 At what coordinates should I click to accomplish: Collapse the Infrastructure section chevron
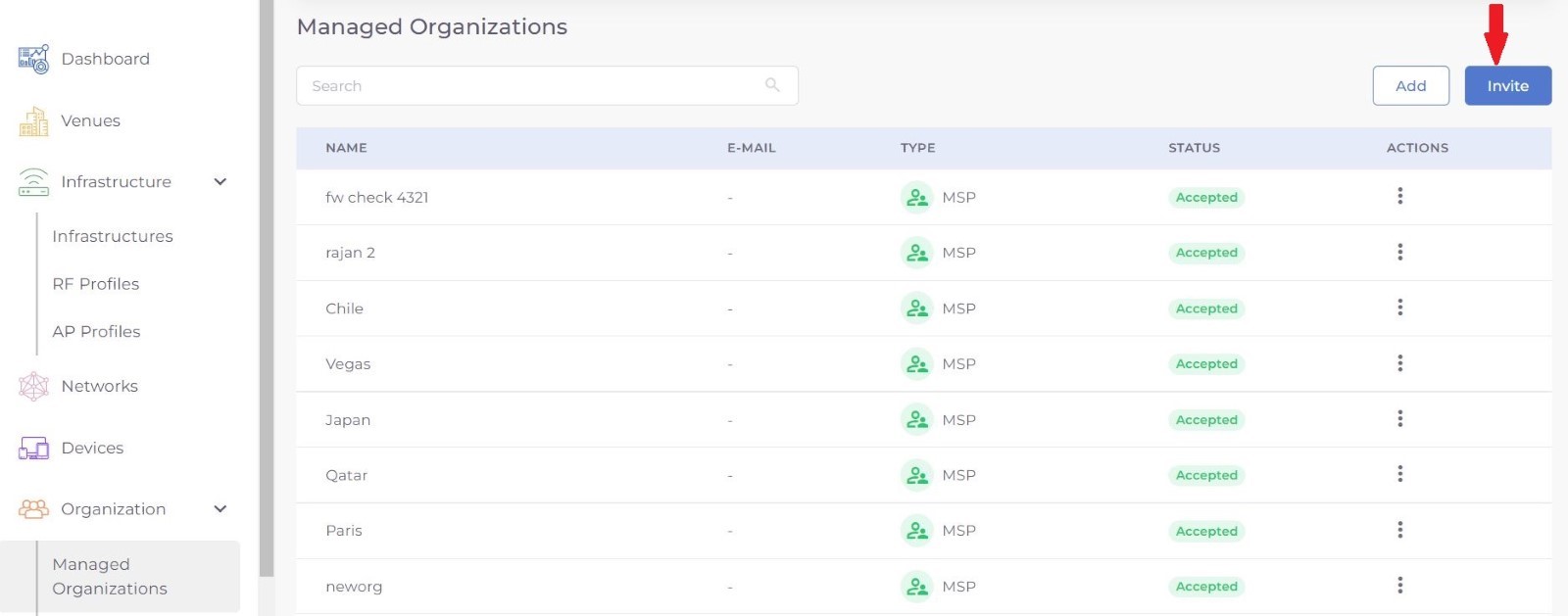[220, 182]
